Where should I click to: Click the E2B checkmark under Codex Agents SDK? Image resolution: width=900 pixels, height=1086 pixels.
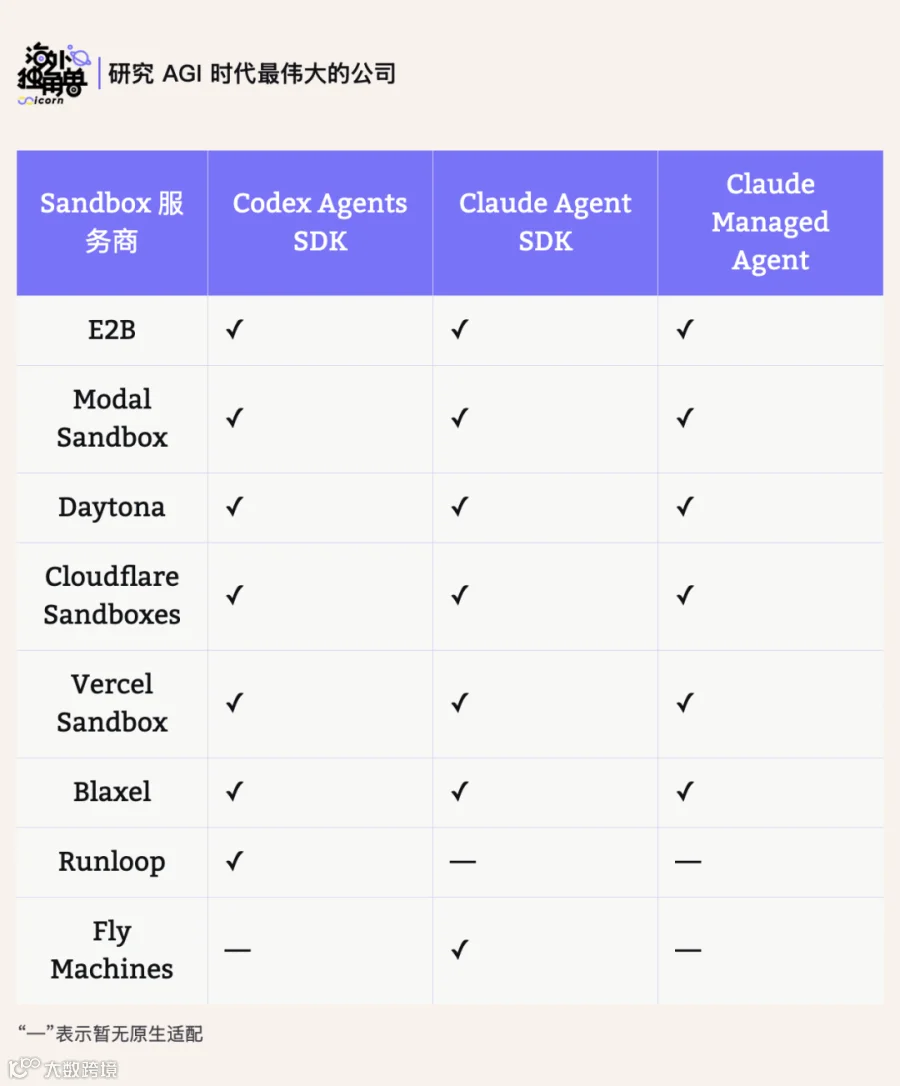pyautogui.click(x=235, y=329)
